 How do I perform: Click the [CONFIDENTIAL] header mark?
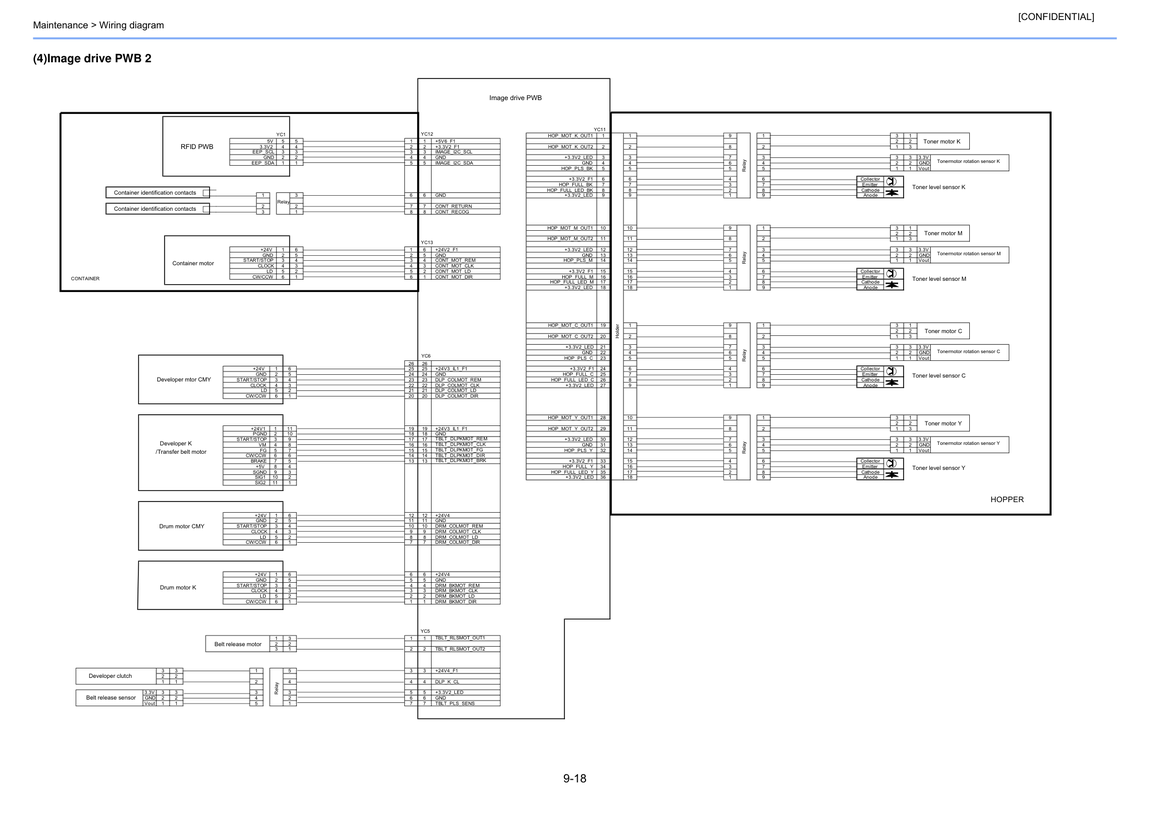pos(1055,16)
